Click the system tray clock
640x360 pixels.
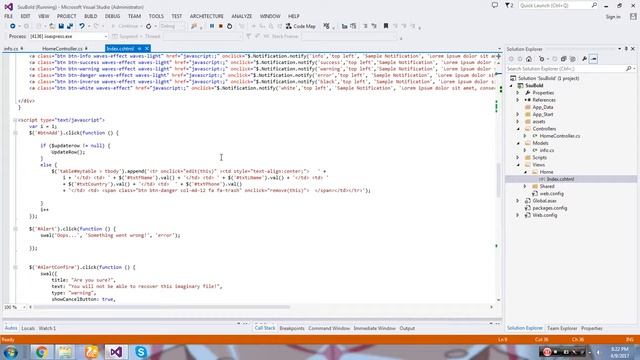[620, 352]
